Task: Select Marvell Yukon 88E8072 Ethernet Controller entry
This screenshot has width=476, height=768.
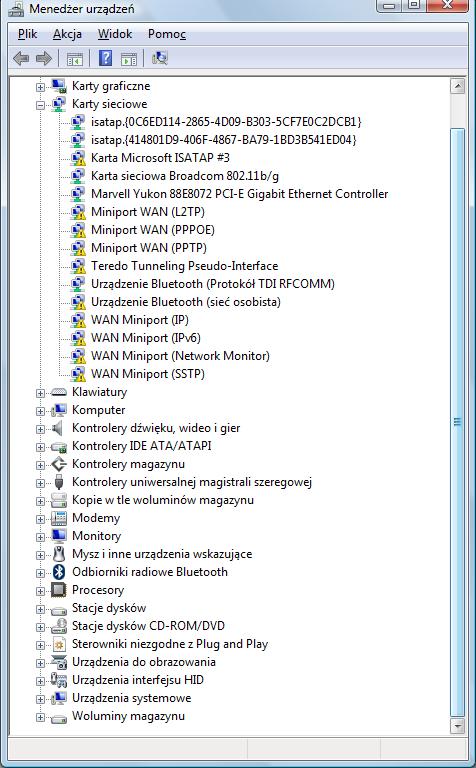Action: 239,193
